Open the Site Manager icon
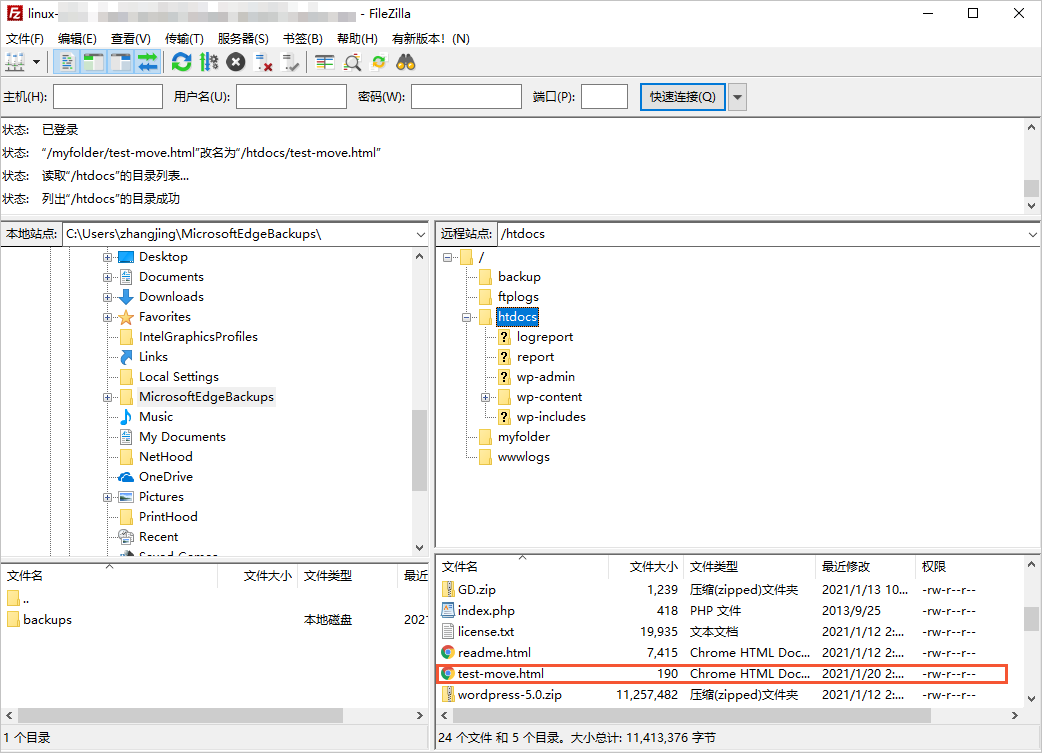The width and height of the screenshot is (1042, 753). pos(15,62)
